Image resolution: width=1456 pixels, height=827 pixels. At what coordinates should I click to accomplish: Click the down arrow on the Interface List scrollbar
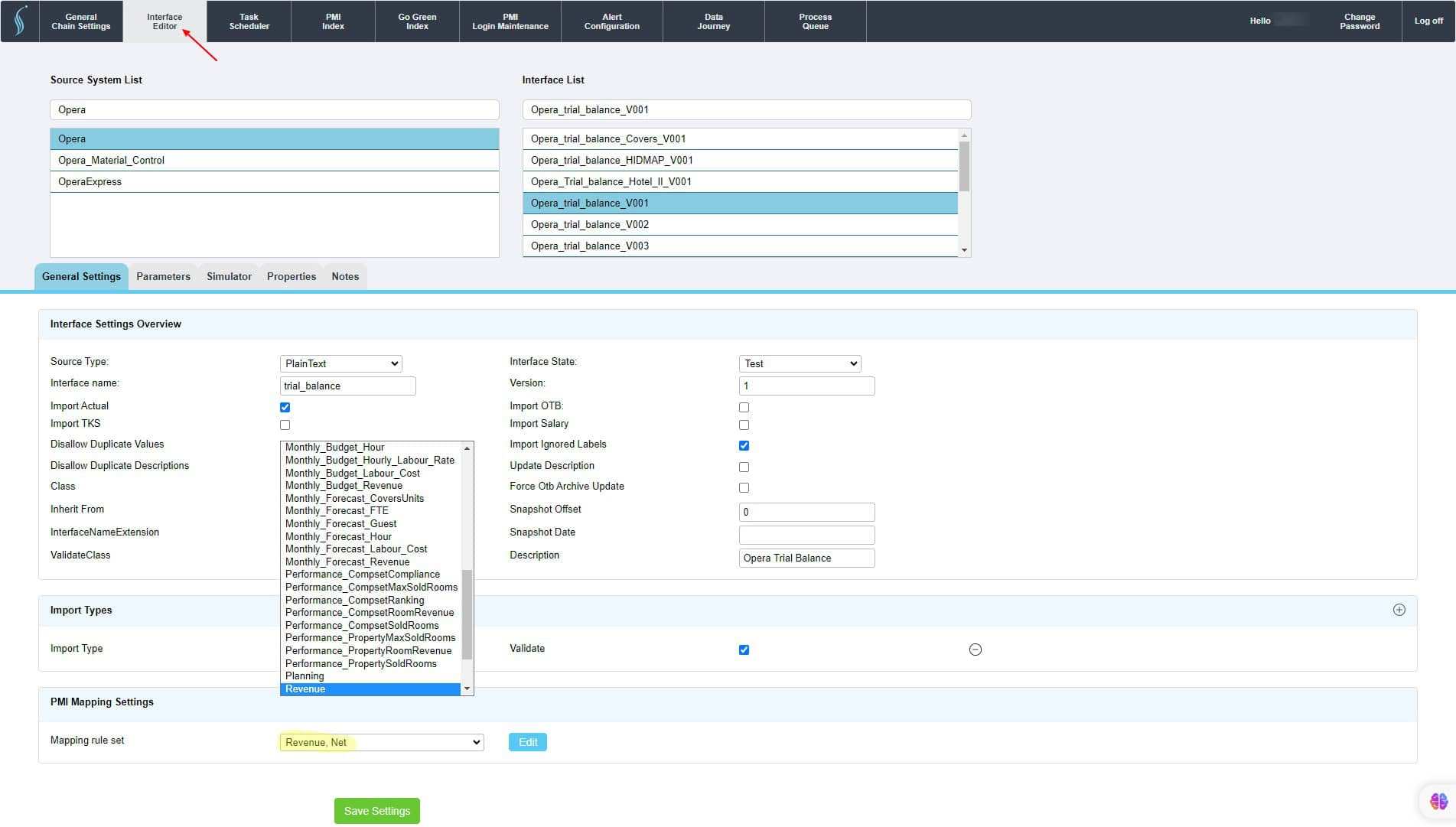click(x=963, y=250)
